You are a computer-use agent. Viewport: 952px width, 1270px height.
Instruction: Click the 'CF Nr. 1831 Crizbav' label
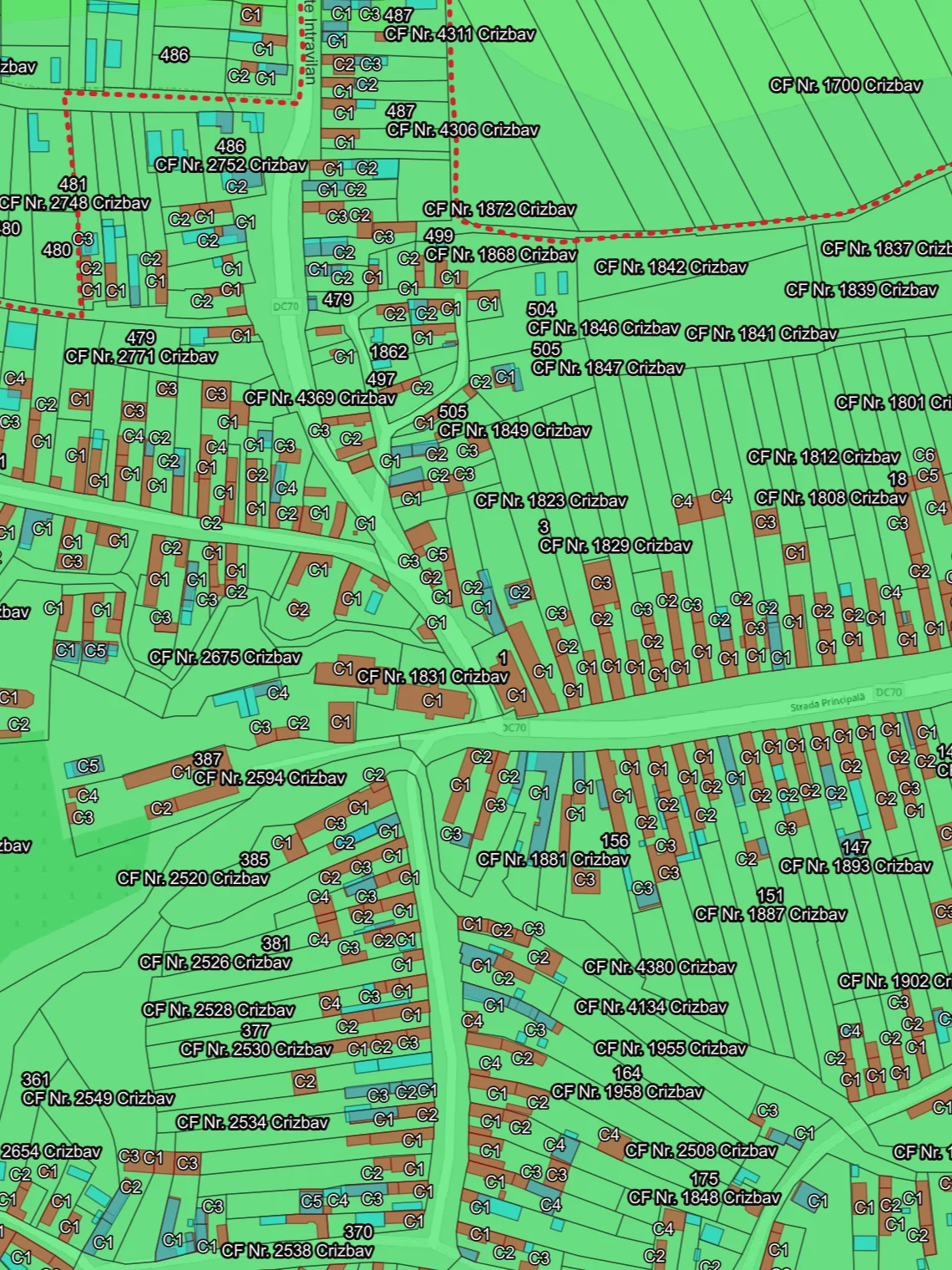[x=433, y=677]
